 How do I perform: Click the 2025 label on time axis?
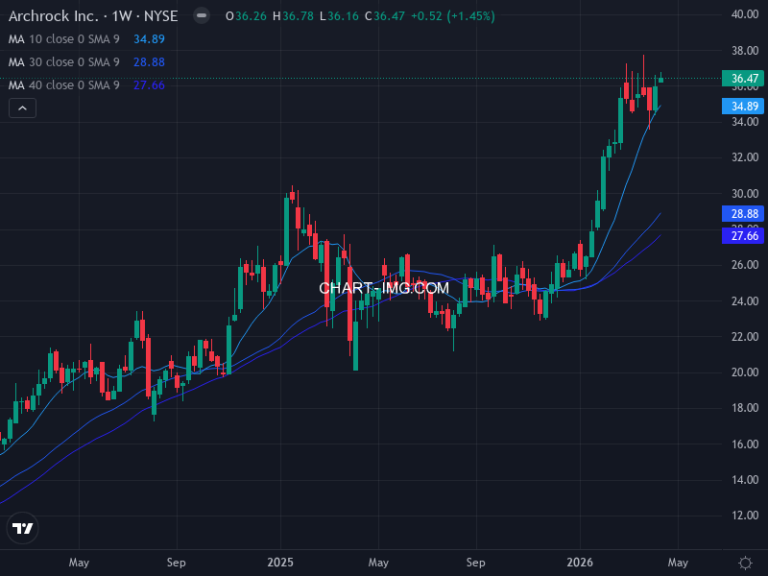[x=280, y=562]
